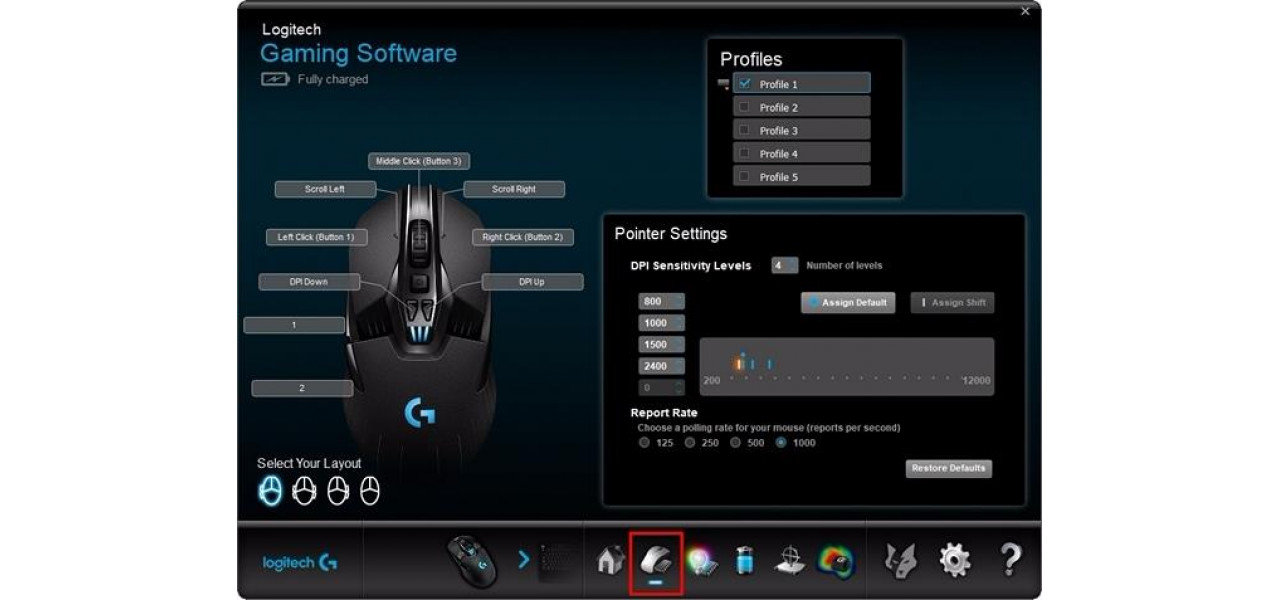Click the "Fully charged" status text
This screenshot has width=1280, height=600.
click(x=333, y=79)
